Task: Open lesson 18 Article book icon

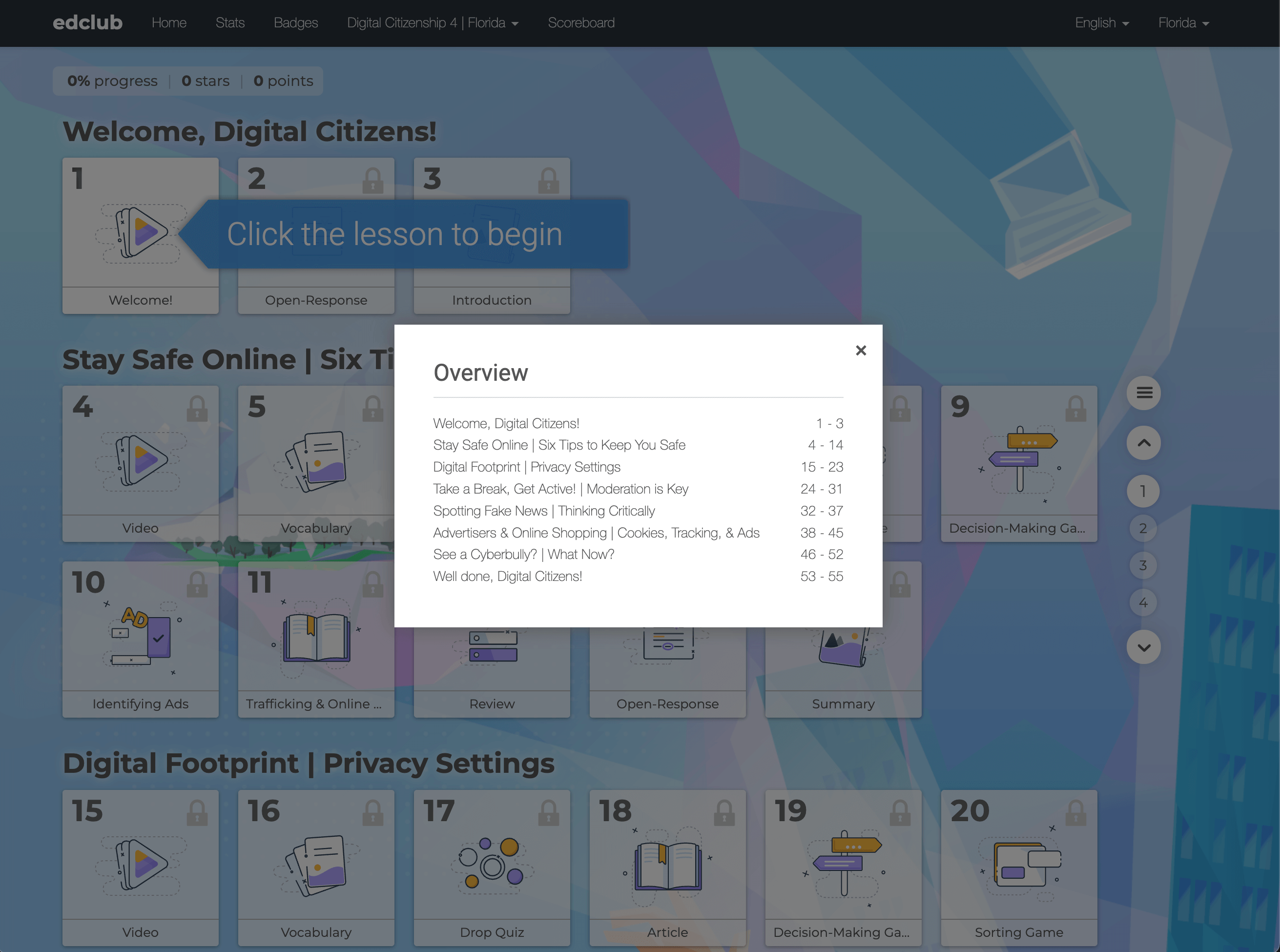Action: coord(667,866)
